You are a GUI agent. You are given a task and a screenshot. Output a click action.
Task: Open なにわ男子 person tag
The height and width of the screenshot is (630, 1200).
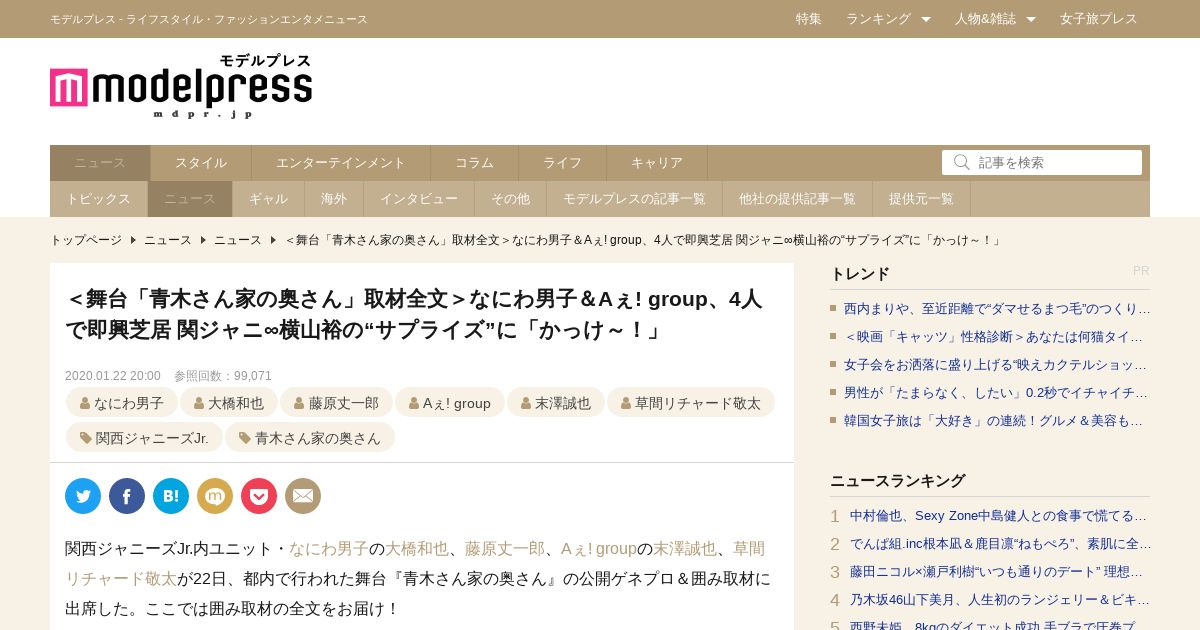(x=122, y=403)
